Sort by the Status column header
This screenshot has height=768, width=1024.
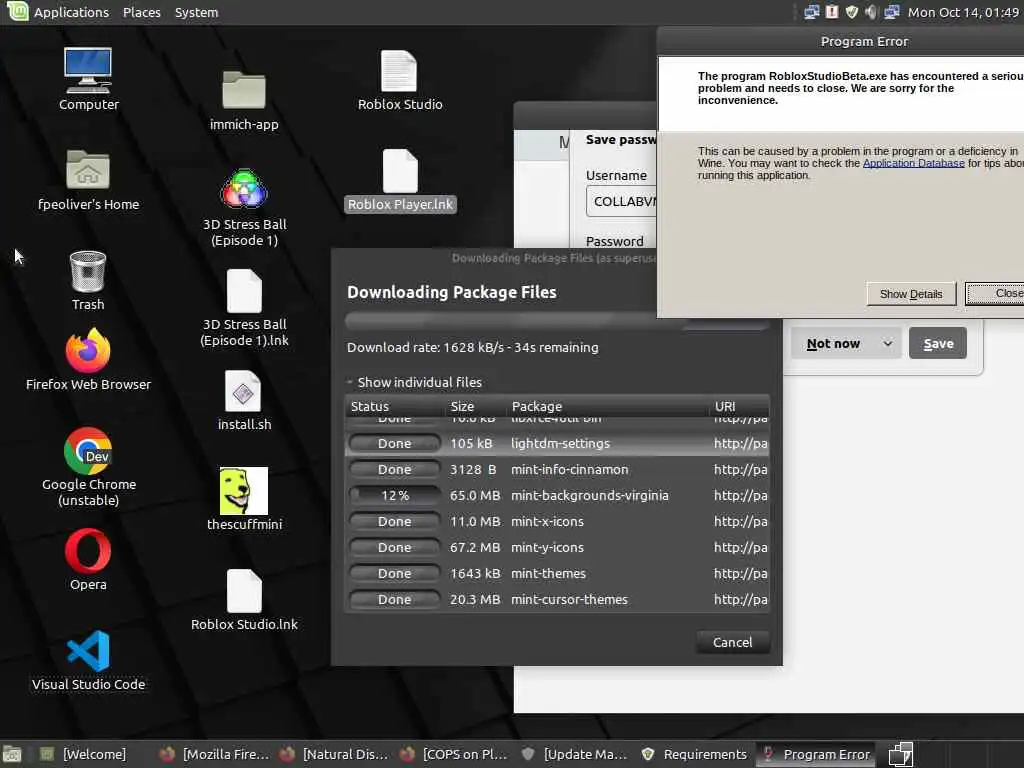395,406
